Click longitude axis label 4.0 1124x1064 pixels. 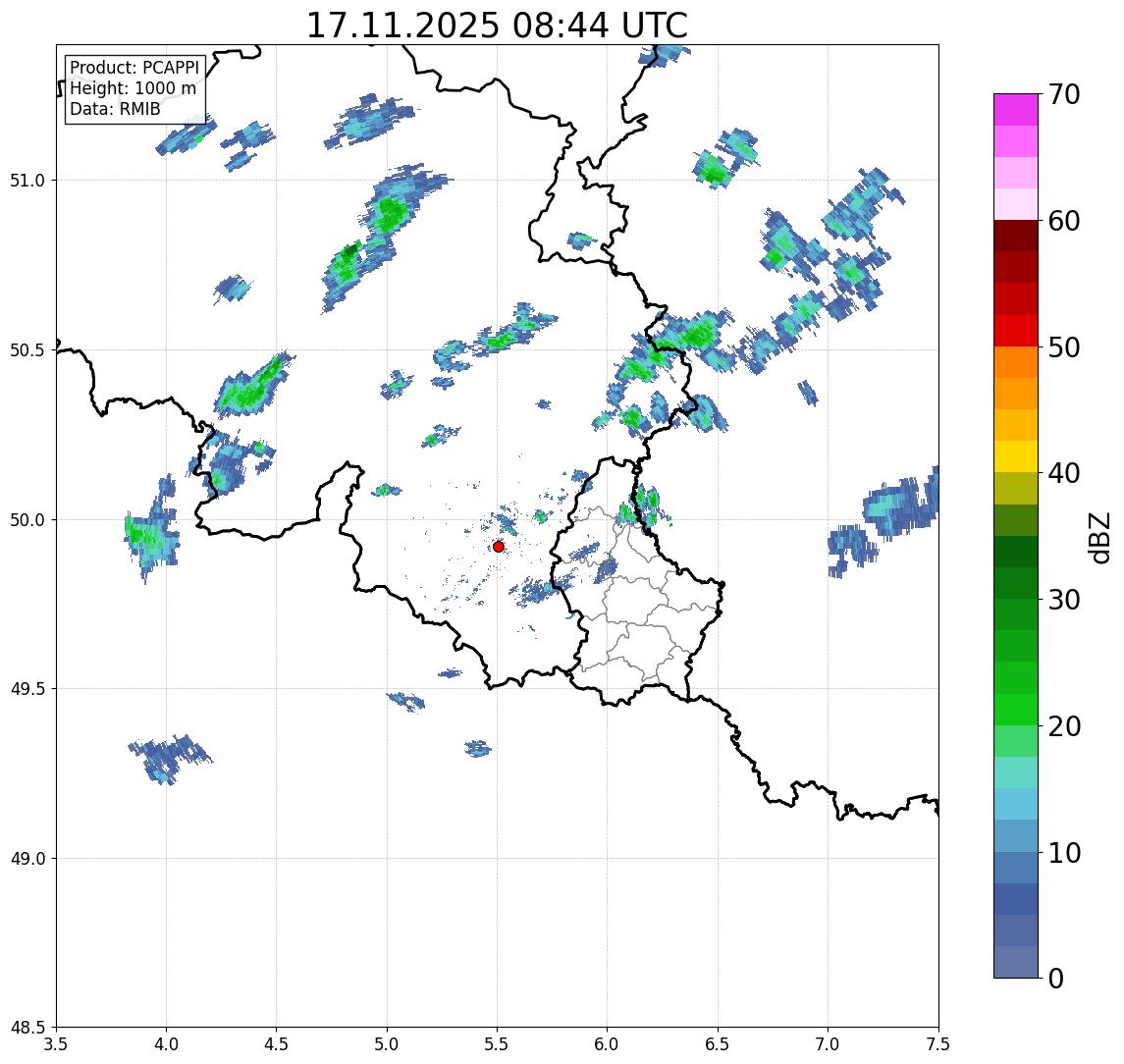[166, 1044]
